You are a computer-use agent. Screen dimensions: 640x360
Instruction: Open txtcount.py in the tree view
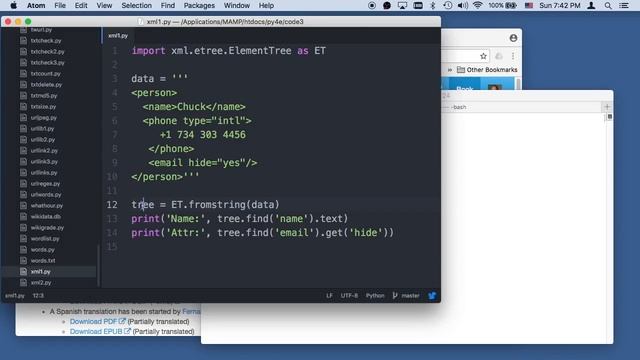point(45,74)
